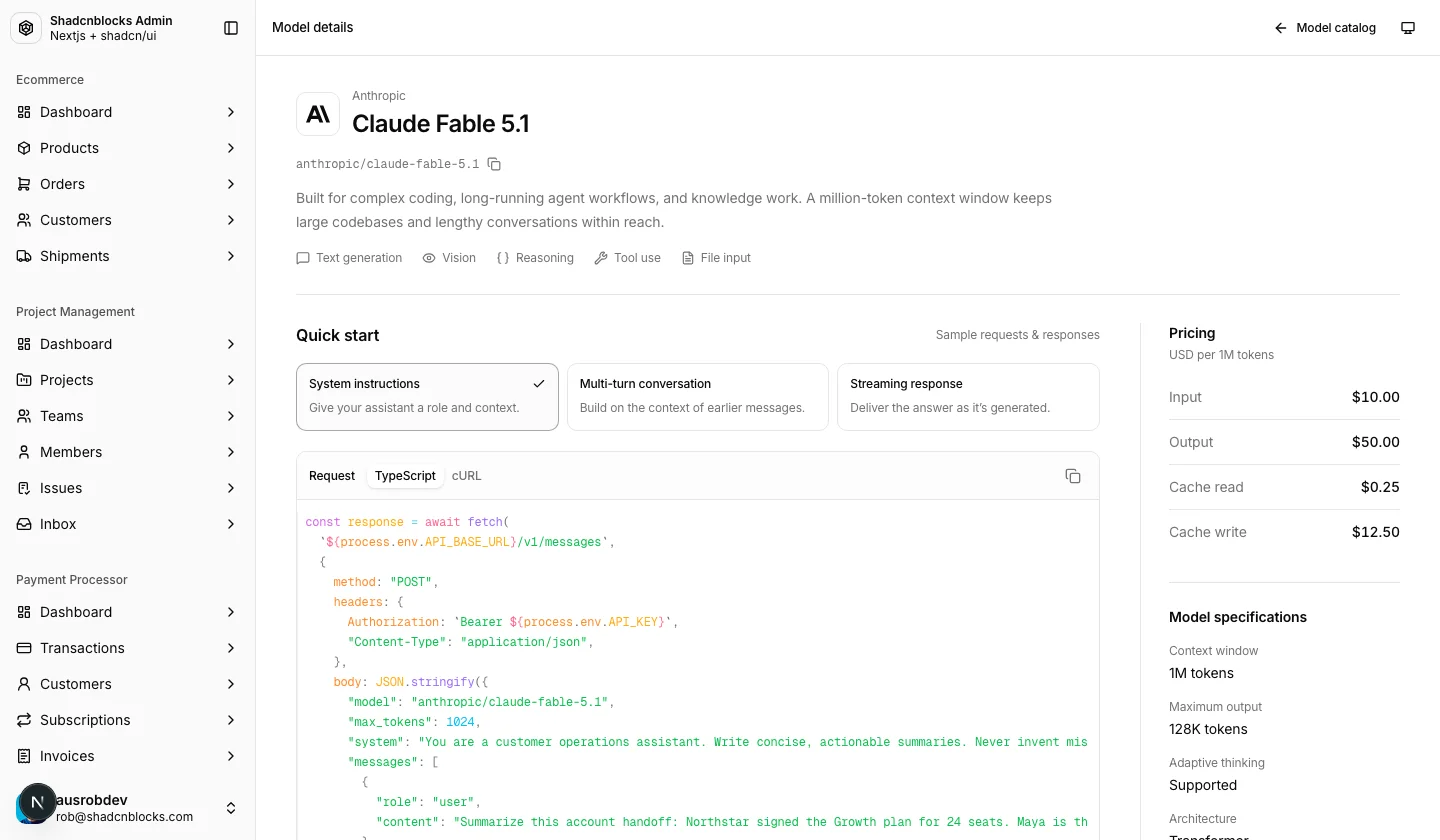Copy the Request code sample
This screenshot has width=1440, height=840.
click(1073, 476)
